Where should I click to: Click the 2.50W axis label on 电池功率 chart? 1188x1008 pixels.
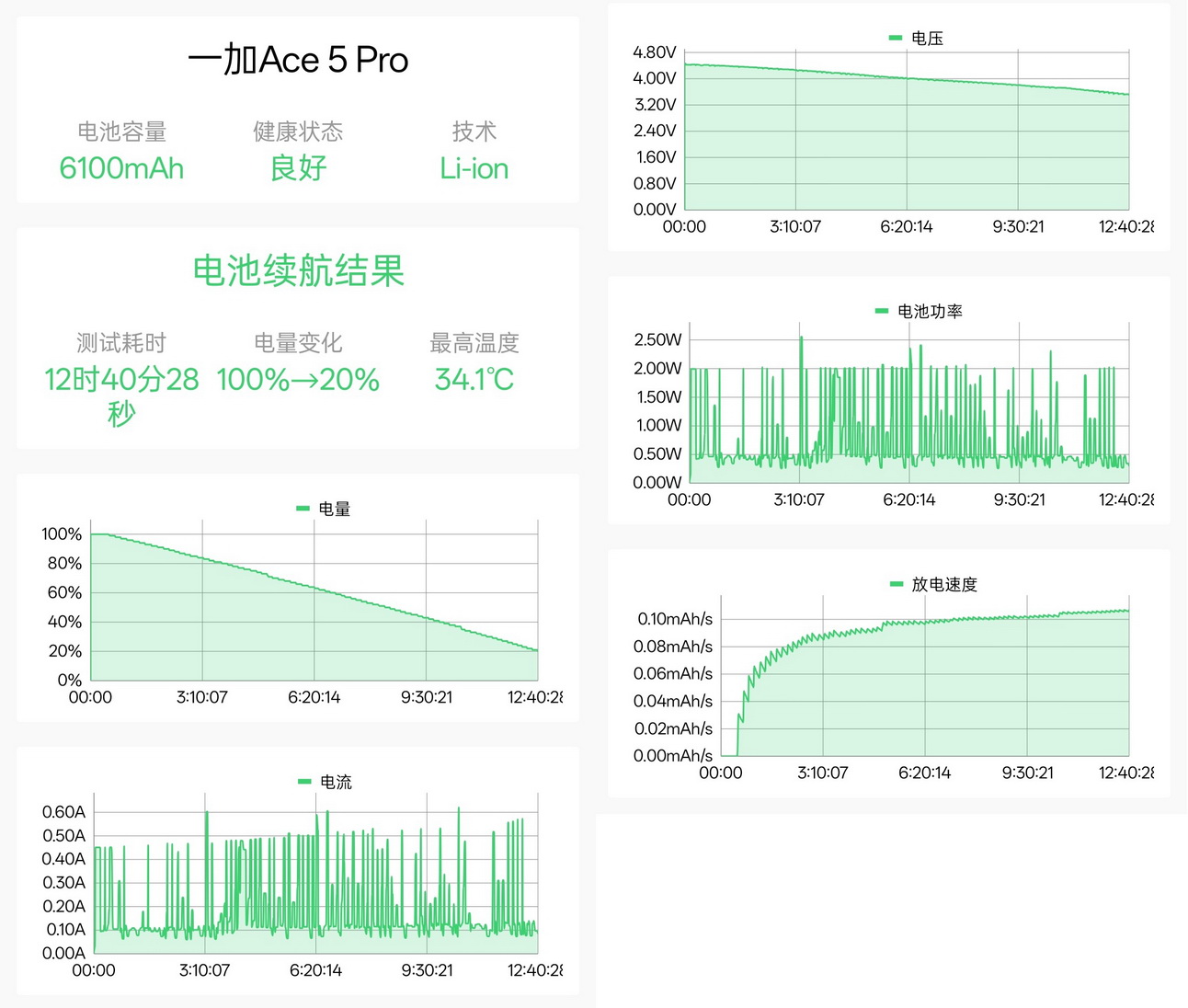[657, 340]
